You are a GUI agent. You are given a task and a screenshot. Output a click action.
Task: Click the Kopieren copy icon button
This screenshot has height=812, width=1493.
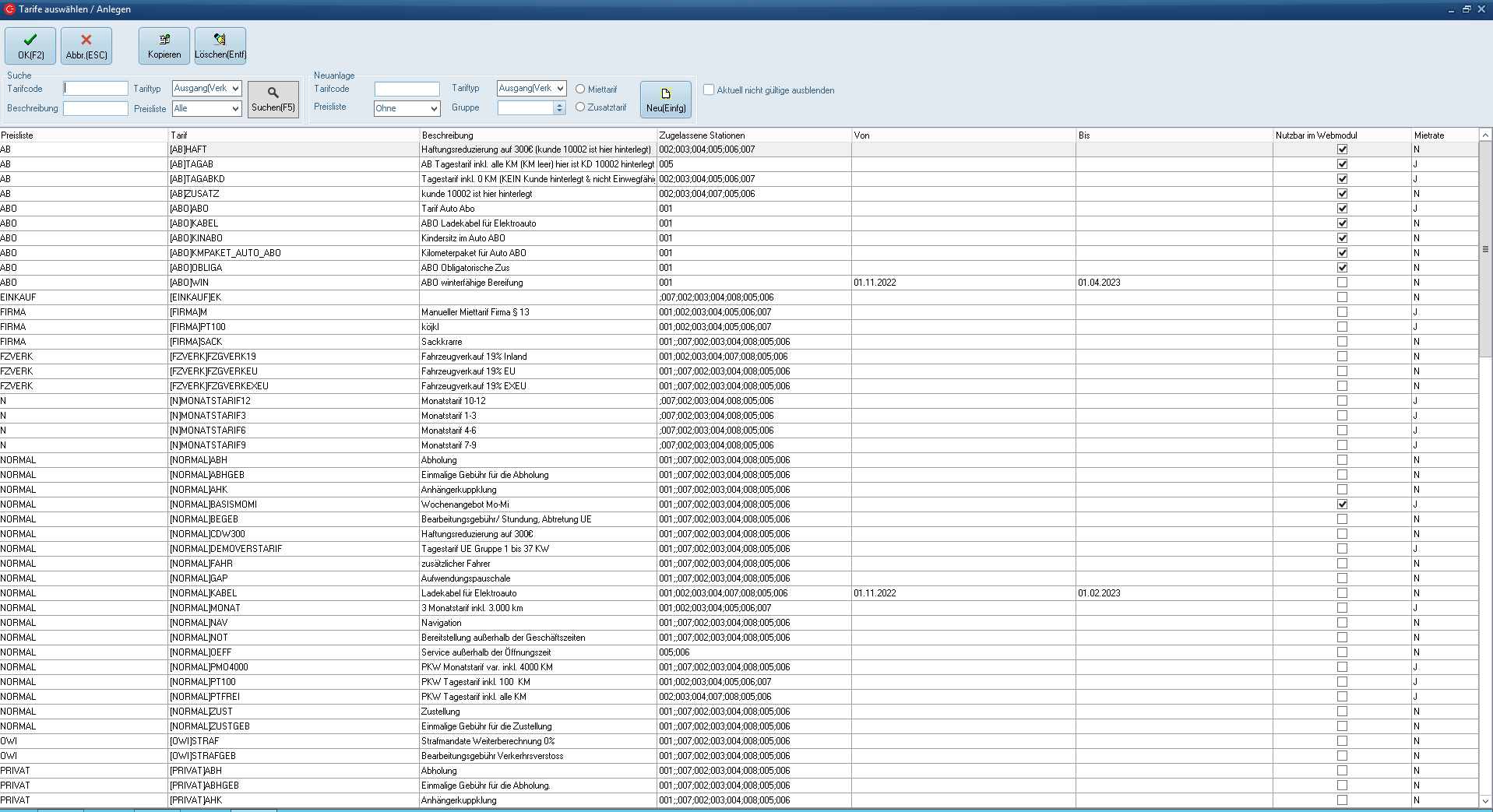(x=164, y=46)
